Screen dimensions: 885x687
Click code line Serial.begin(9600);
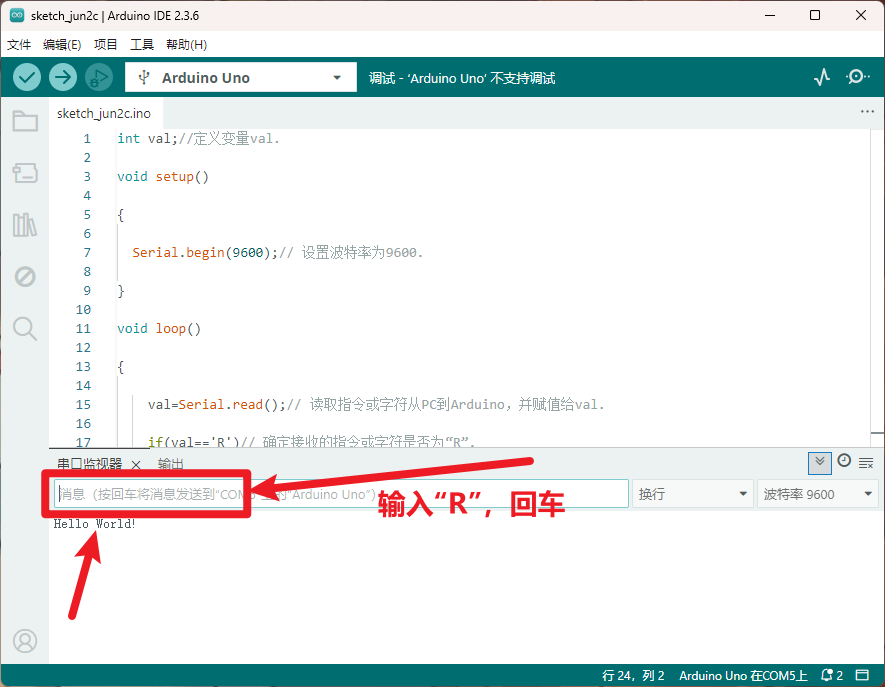pyautogui.click(x=205, y=252)
